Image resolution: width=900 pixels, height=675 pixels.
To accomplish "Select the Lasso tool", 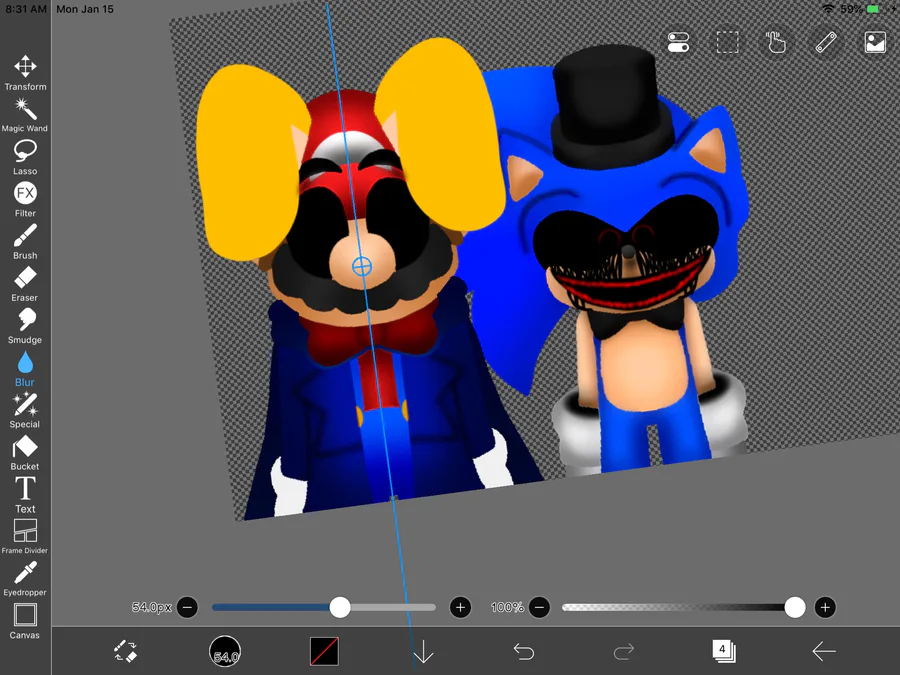I will [25, 157].
